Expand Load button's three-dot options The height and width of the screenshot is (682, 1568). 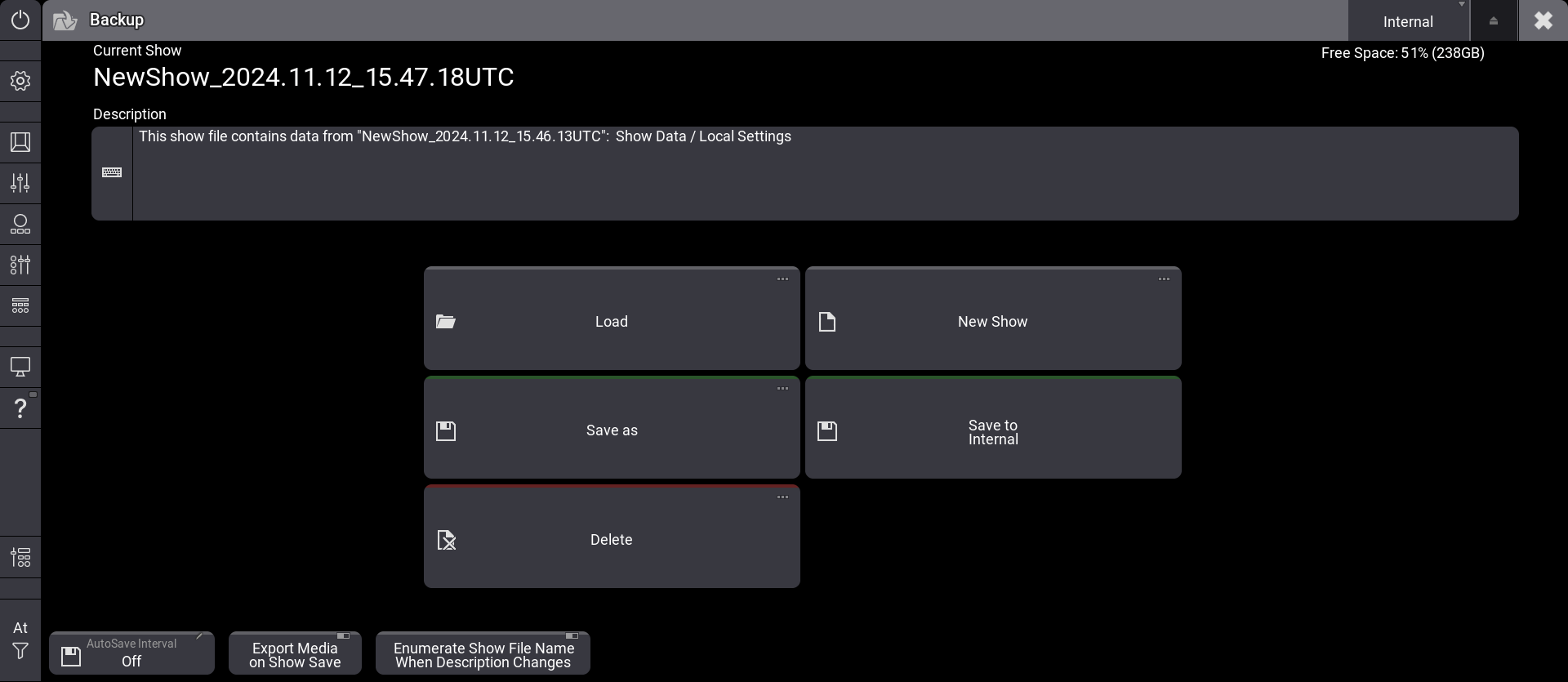(782, 279)
